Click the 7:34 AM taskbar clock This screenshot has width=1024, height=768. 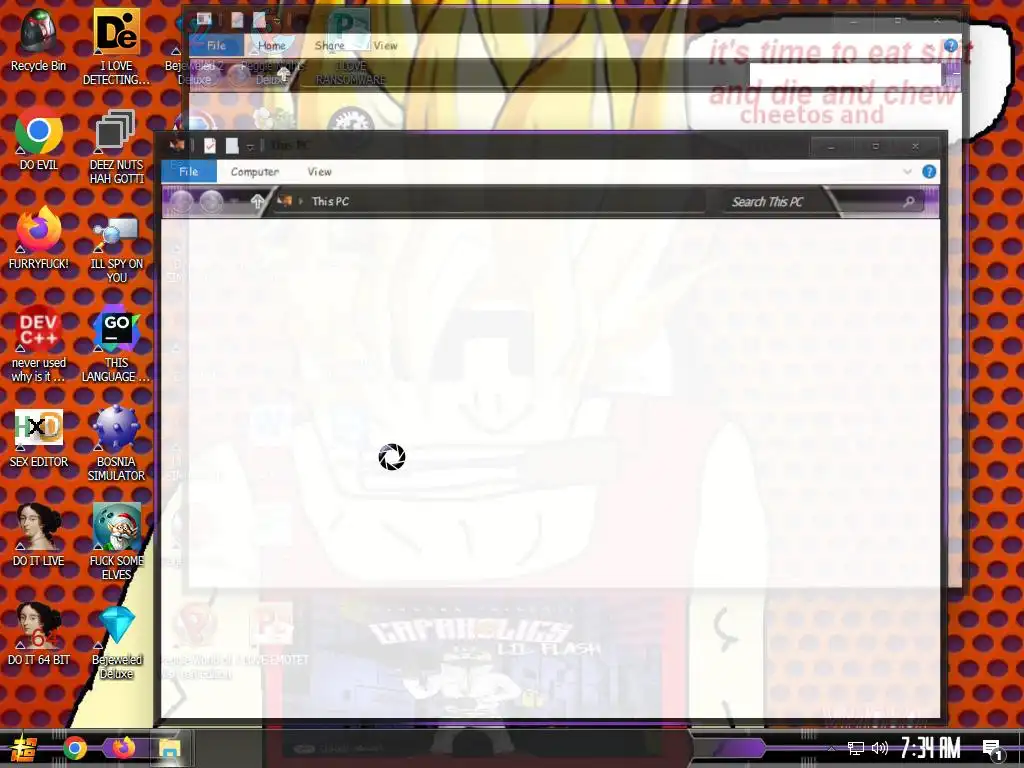[931, 748]
